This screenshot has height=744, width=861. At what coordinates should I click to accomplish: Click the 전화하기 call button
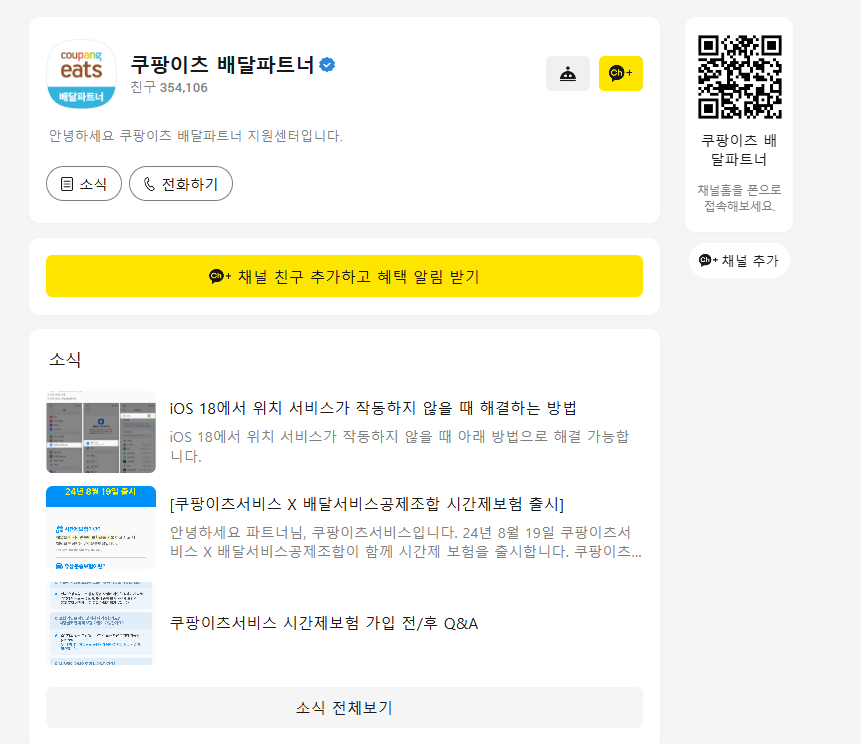point(181,184)
